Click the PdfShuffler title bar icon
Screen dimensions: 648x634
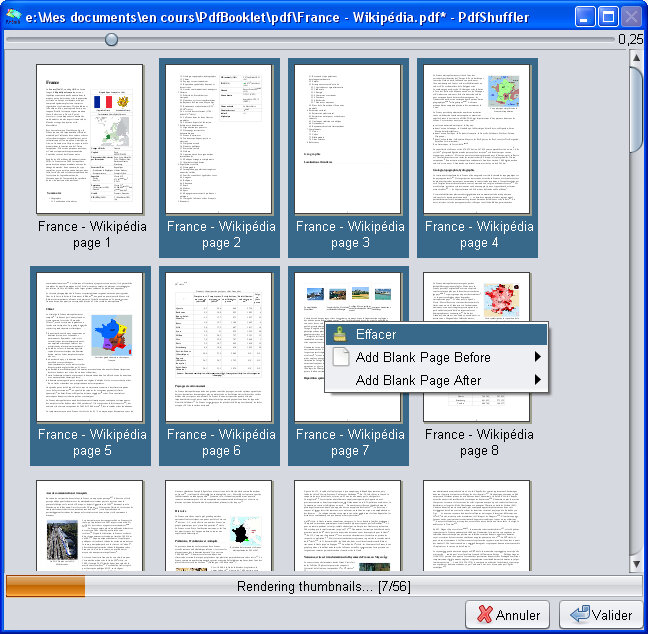click(13, 17)
